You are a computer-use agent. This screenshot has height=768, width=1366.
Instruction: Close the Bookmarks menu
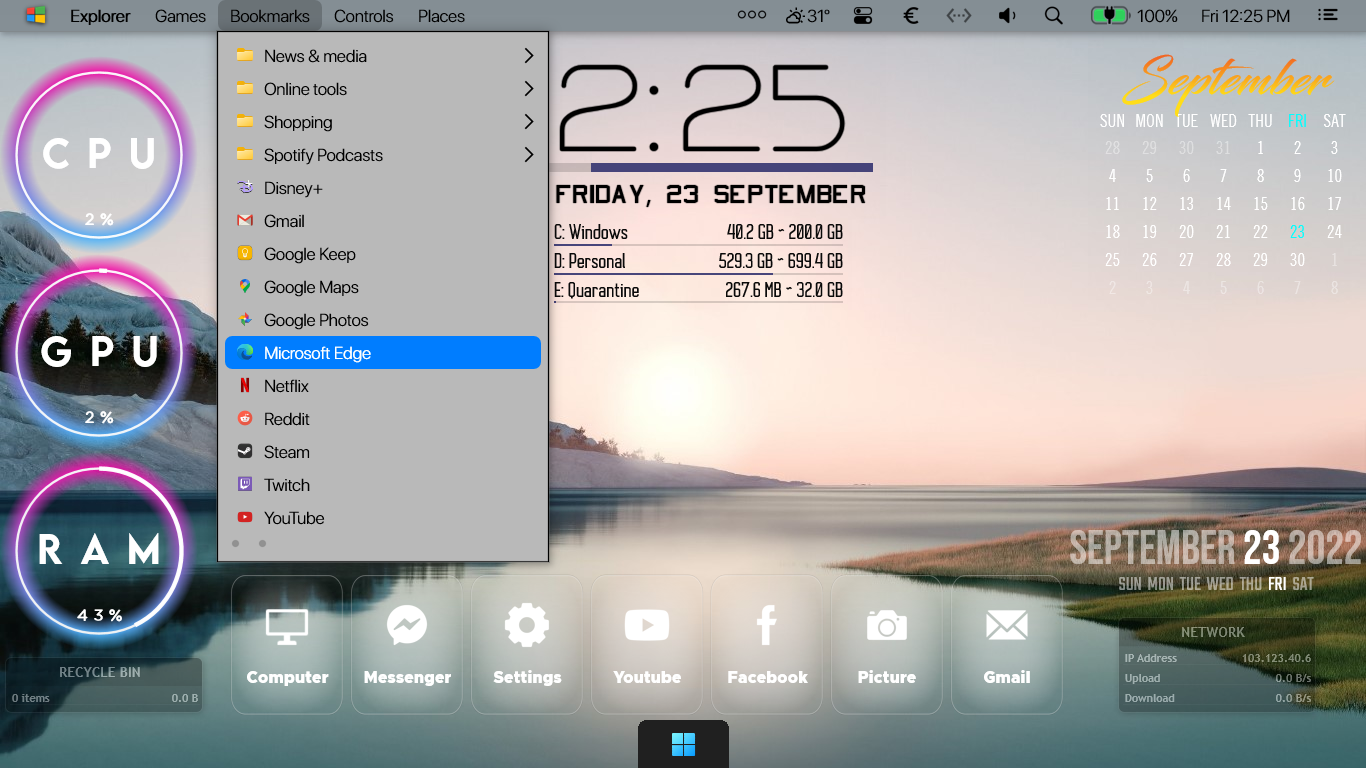[270, 16]
